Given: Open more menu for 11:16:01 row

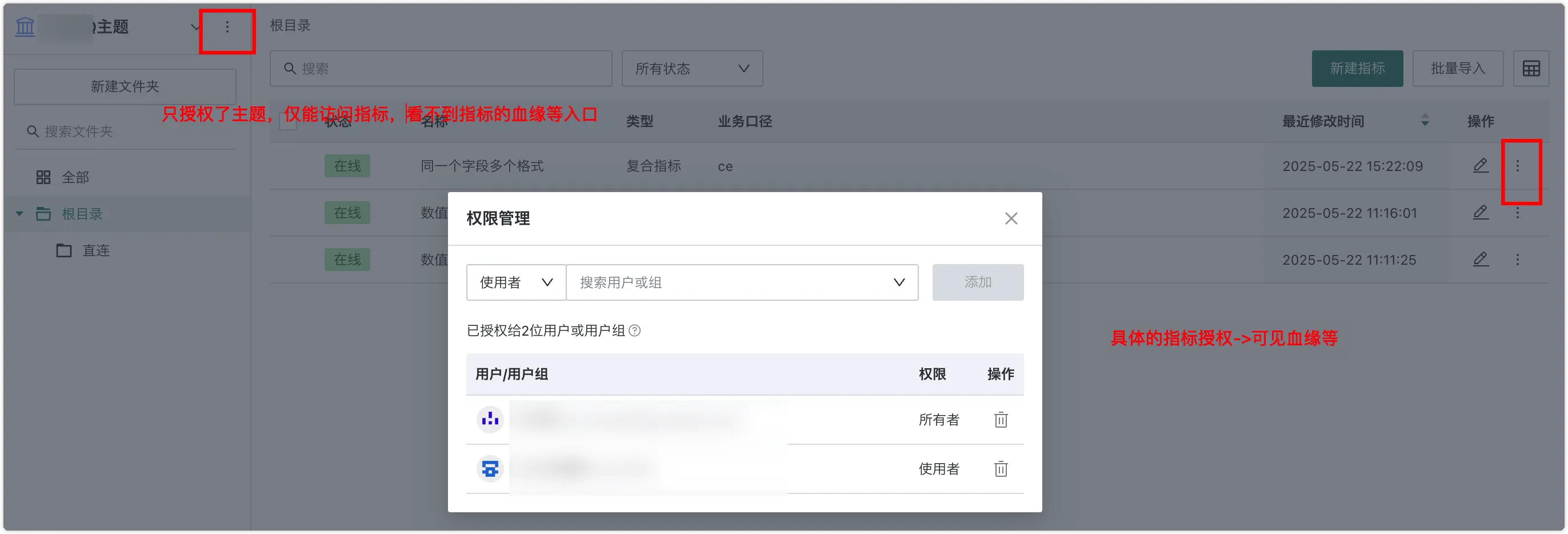Looking at the screenshot, I should coord(1518,213).
